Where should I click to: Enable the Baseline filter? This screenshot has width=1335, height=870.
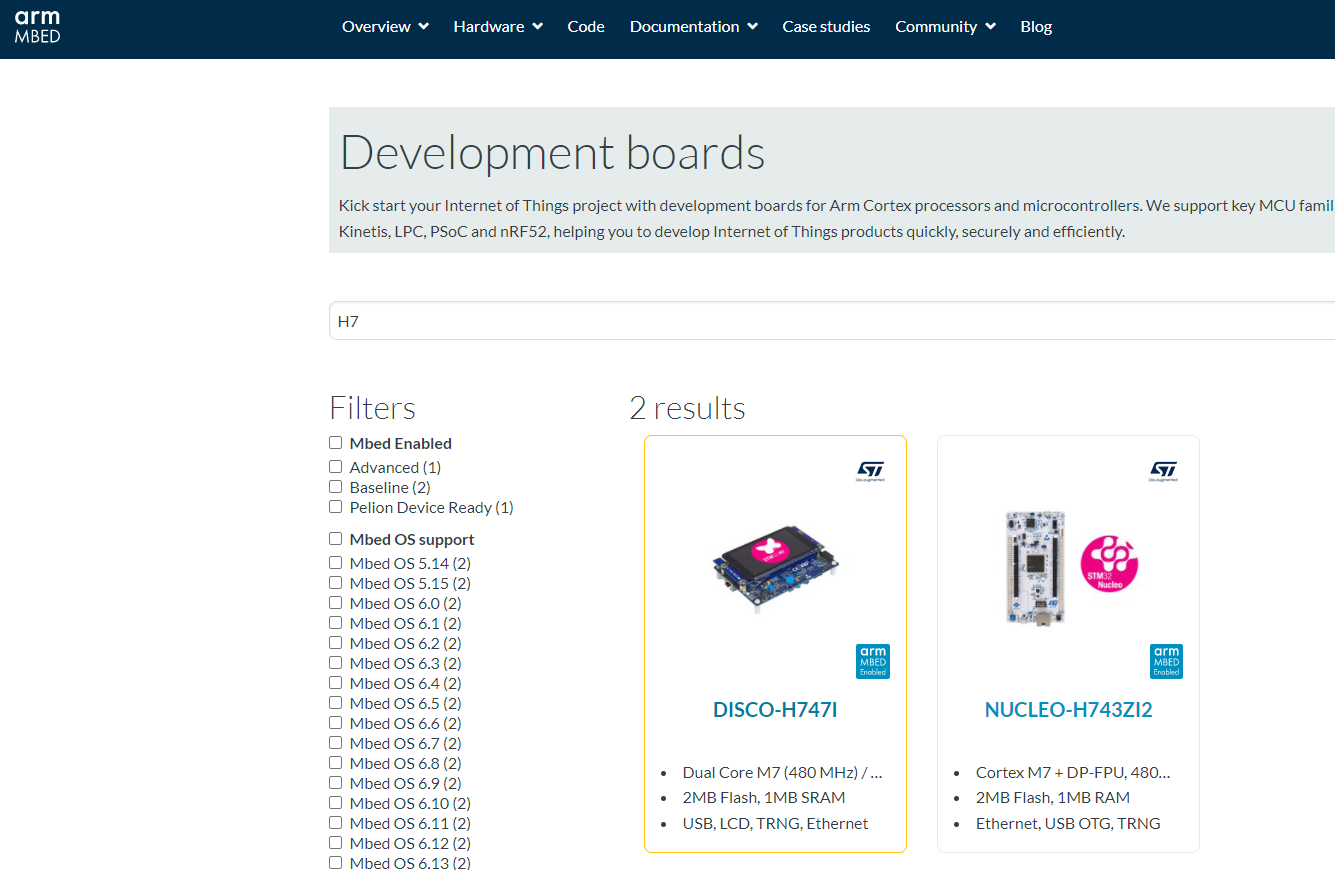pyautogui.click(x=335, y=486)
